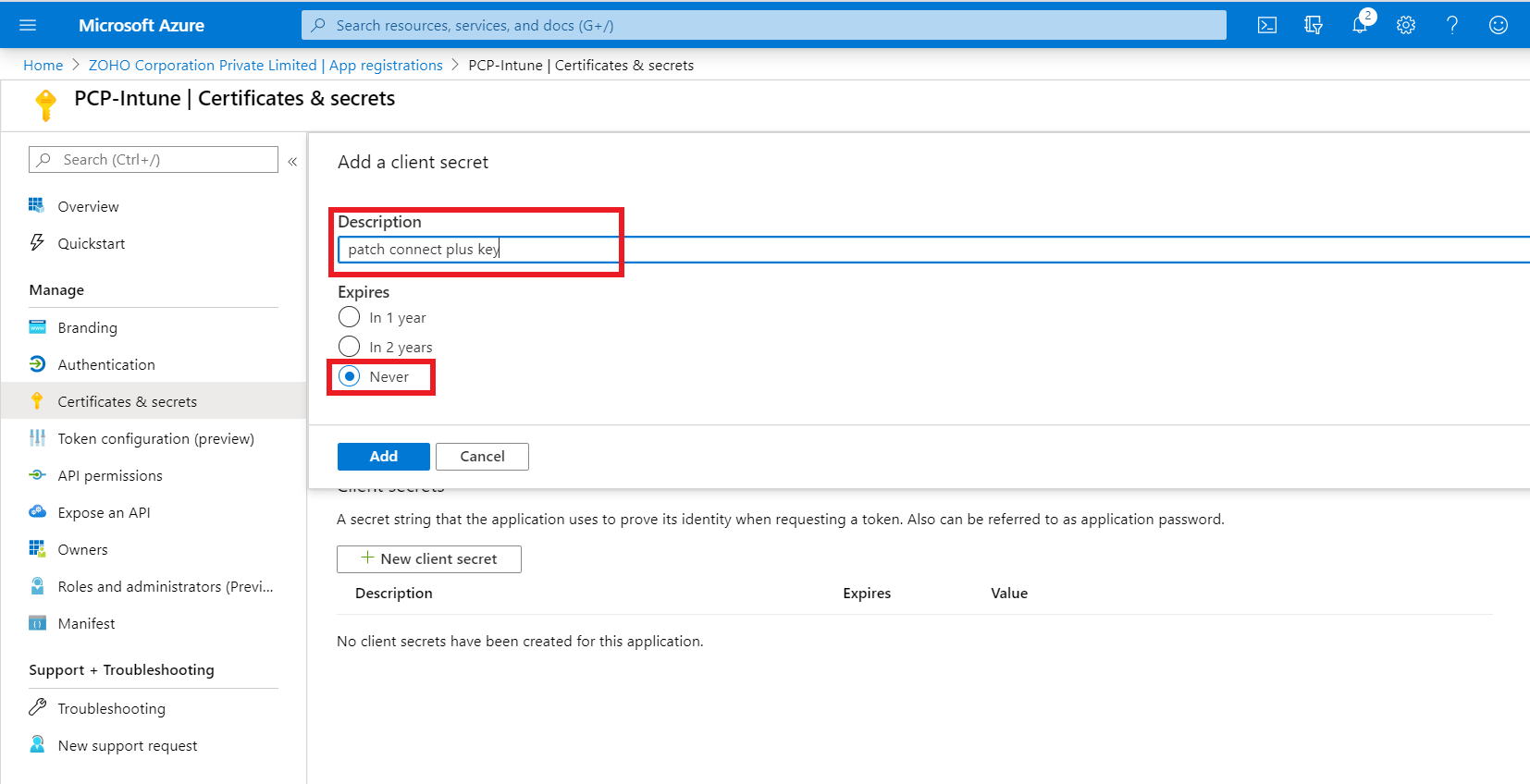Choose the 'Never' expiry radio button

[349, 376]
